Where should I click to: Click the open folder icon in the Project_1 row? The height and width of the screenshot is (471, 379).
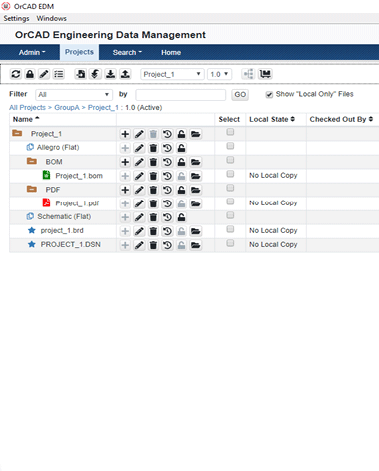point(196,134)
